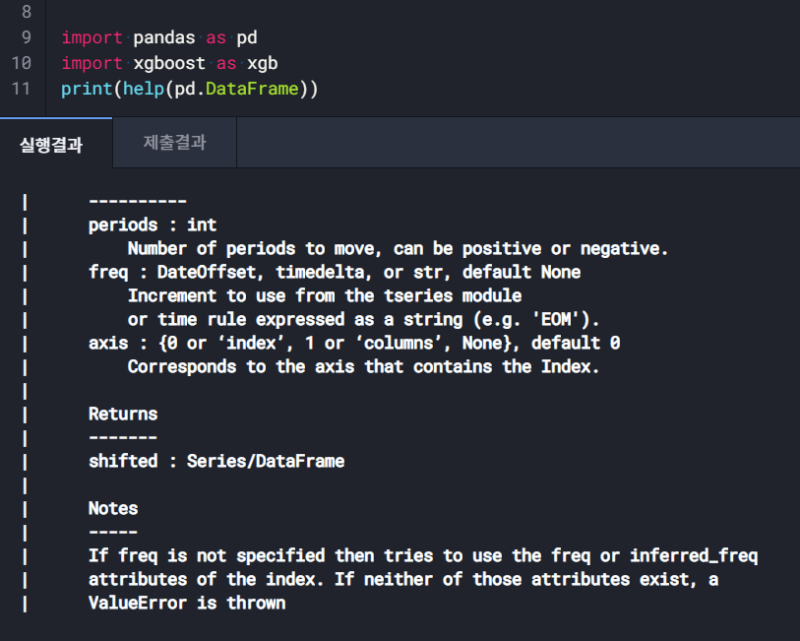Click line number 8 in the gutter
Viewport: 800px width, 641px height.
25,13
